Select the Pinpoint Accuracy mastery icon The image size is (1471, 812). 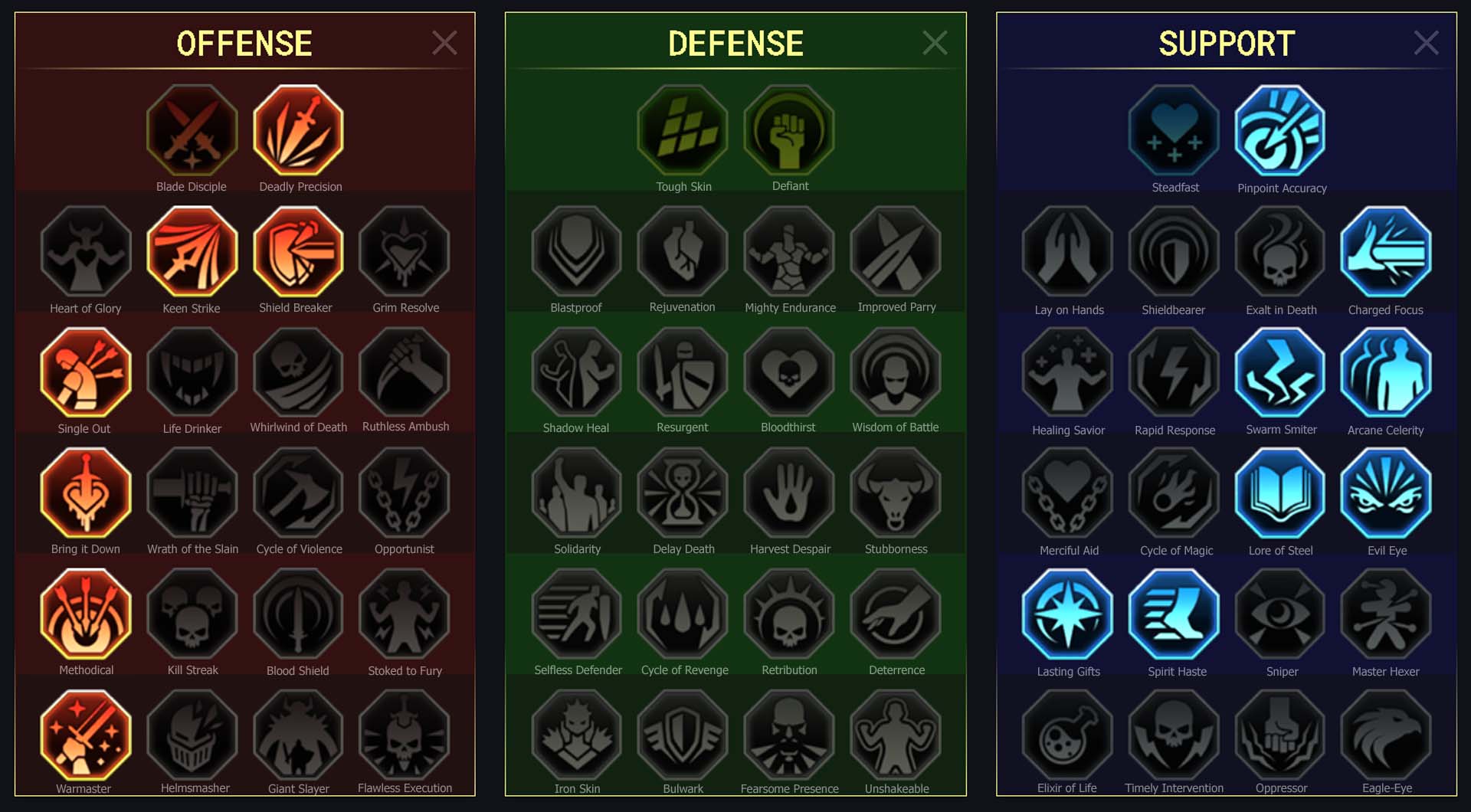[x=1280, y=130]
